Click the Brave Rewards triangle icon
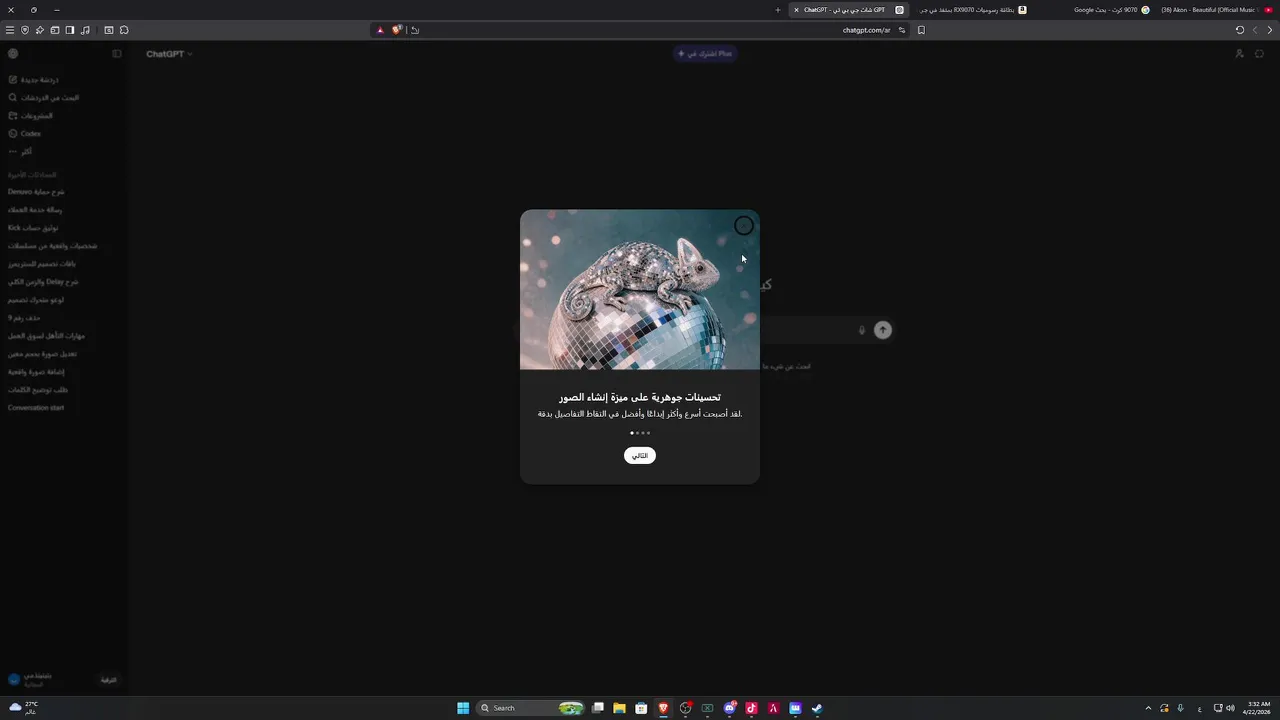The width and height of the screenshot is (1280, 720). pos(380,30)
